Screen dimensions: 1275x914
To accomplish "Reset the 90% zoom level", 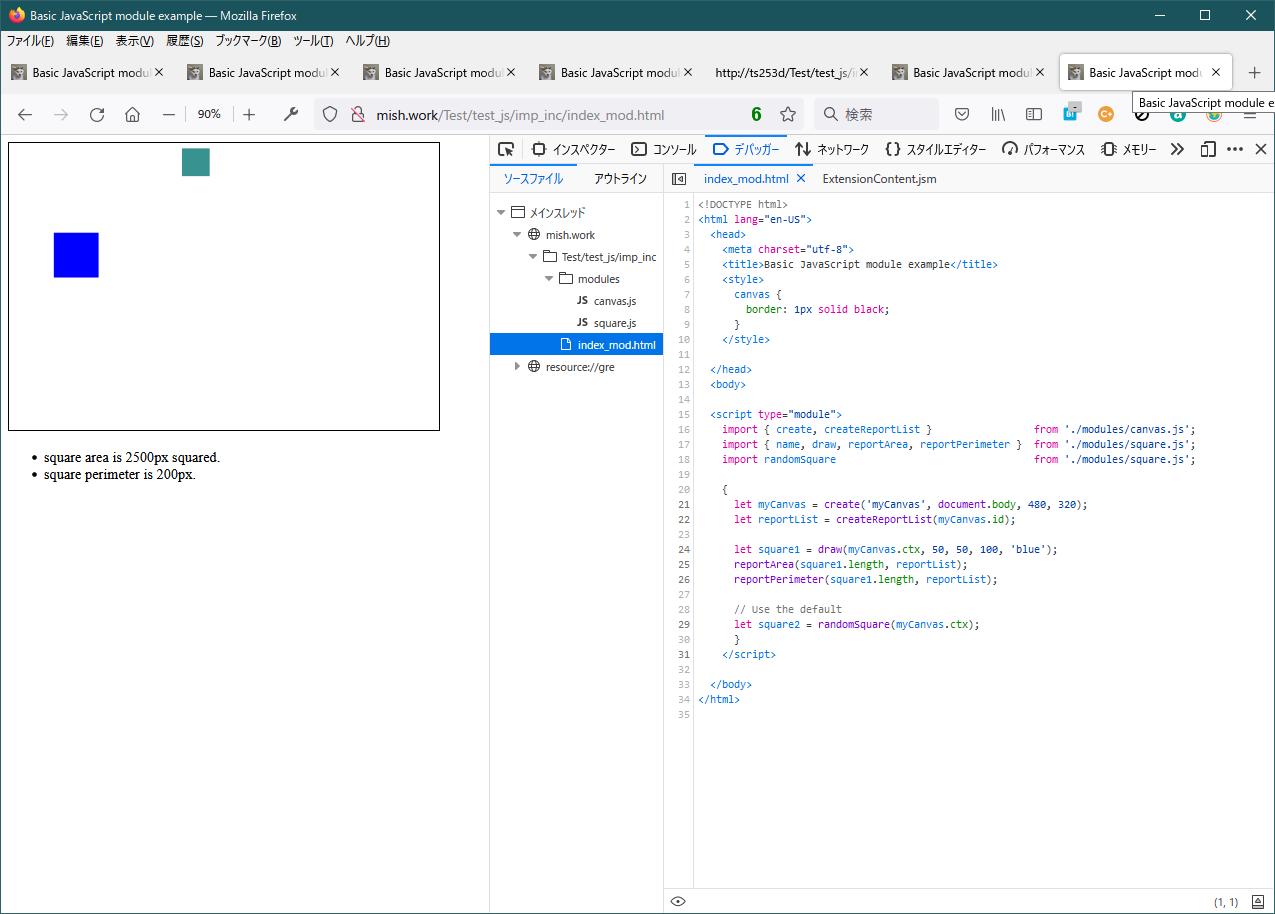I will 209,114.
